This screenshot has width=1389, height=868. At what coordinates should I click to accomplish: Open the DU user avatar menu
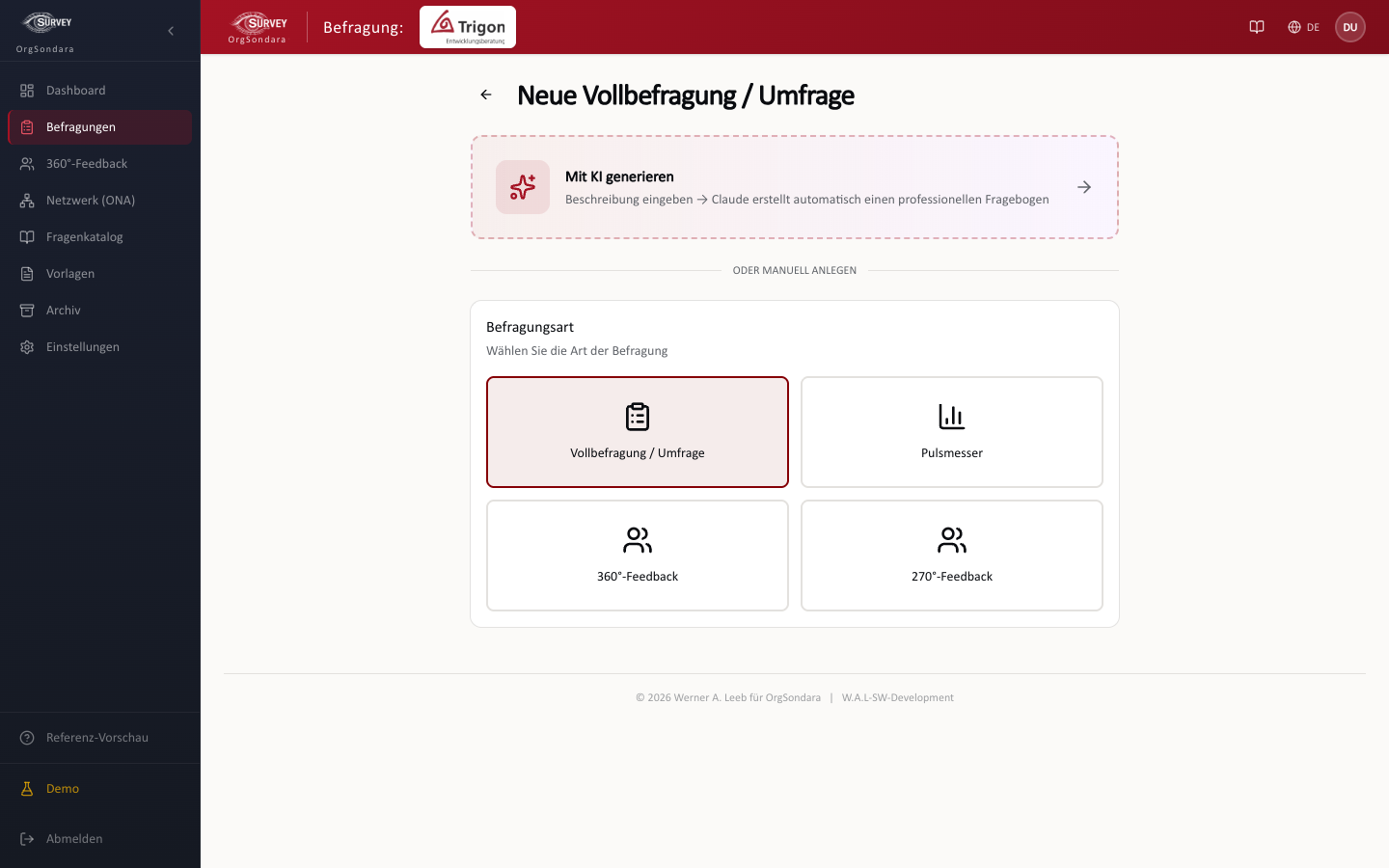(1350, 27)
